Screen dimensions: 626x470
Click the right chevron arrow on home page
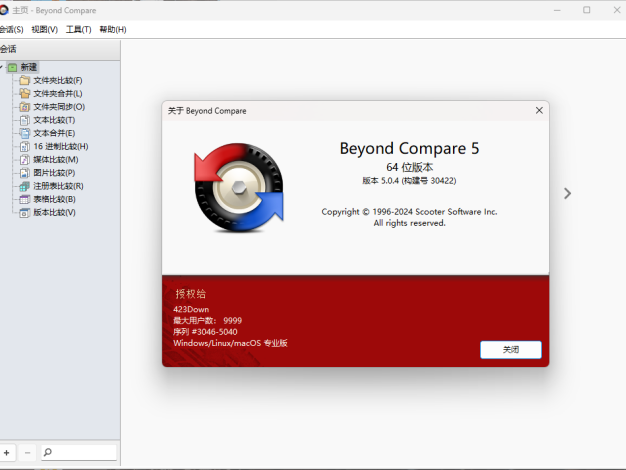tap(567, 193)
